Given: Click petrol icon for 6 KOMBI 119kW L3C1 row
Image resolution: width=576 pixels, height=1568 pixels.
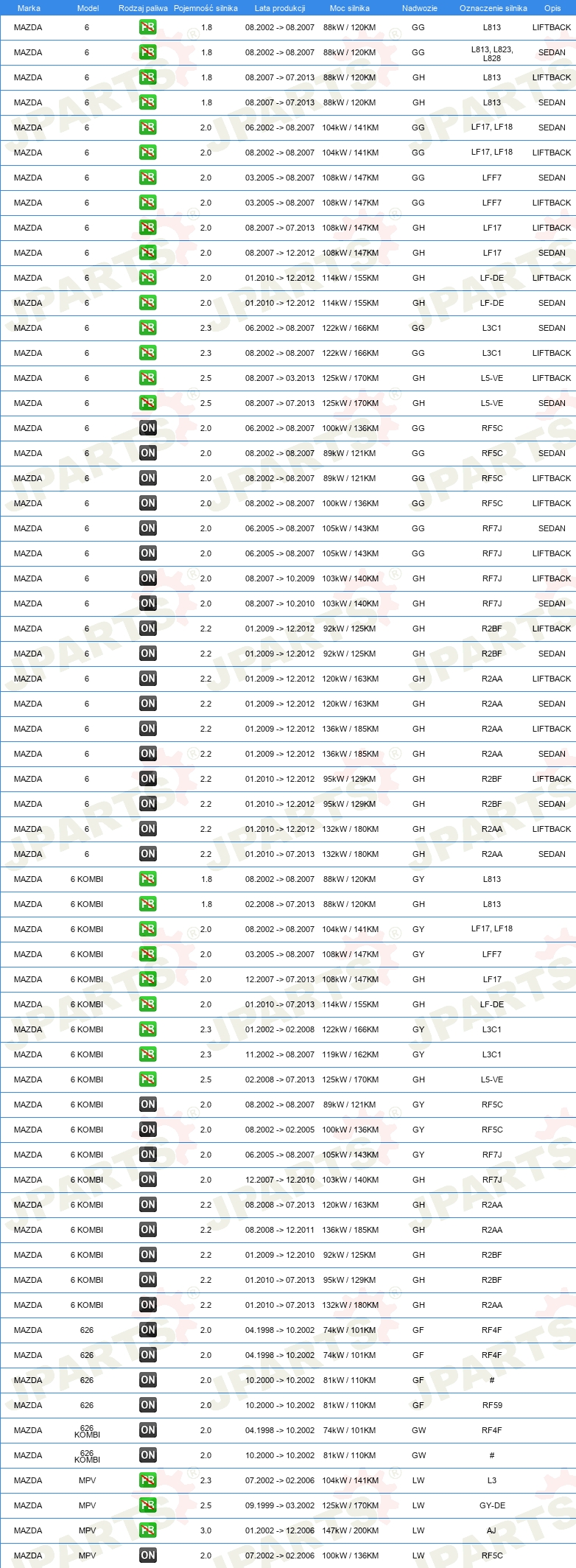Looking at the screenshot, I should pos(148,1054).
